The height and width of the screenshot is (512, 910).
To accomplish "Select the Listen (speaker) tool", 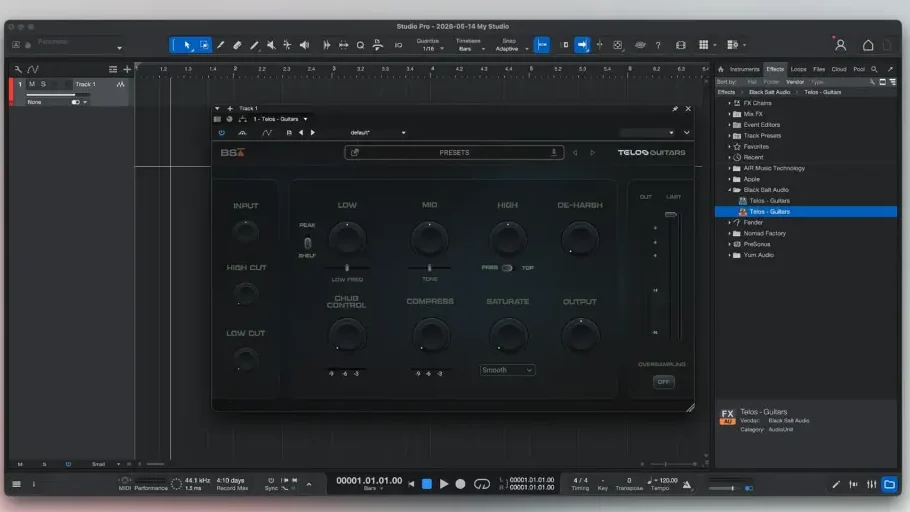I will [x=305, y=45].
